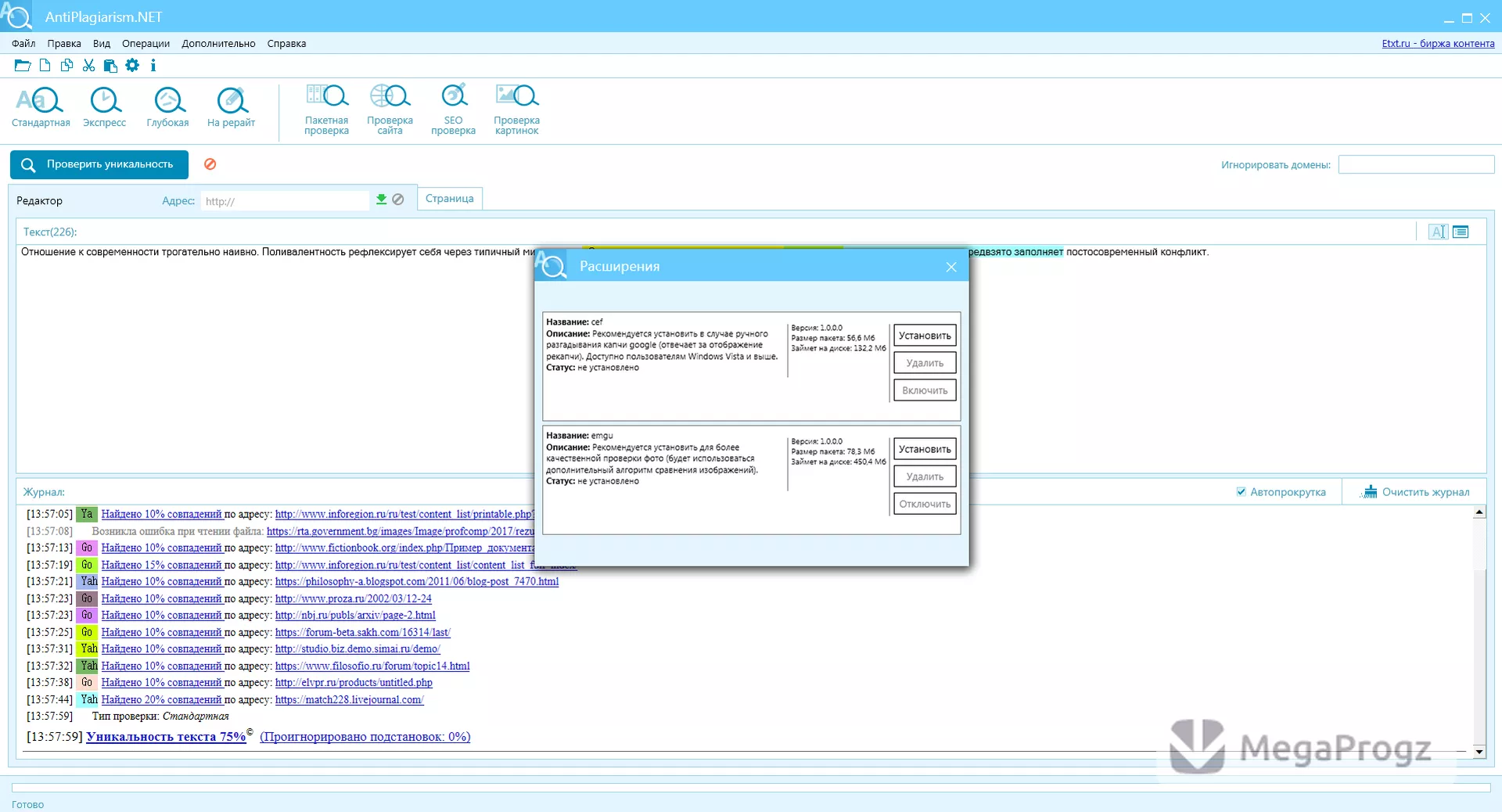Click the info 'i' icon

tap(153, 66)
